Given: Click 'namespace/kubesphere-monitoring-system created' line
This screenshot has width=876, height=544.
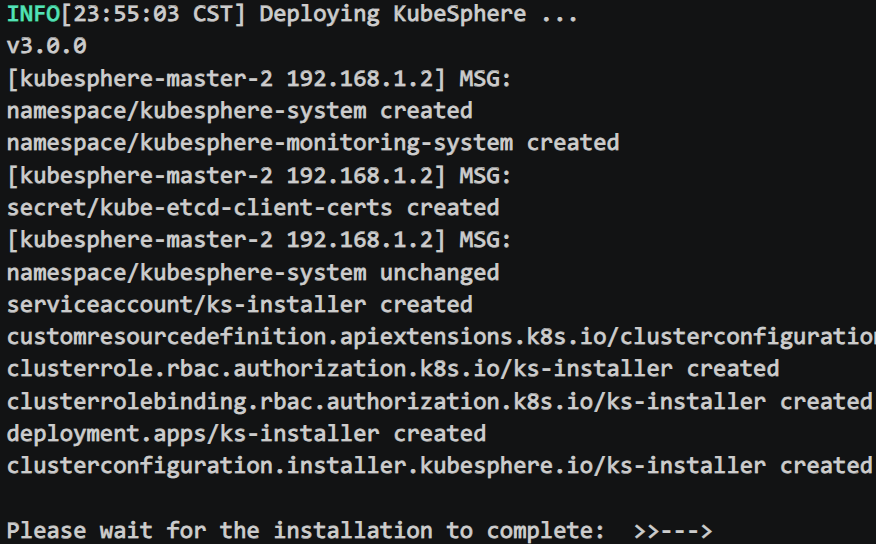Looking at the screenshot, I should pos(313,144).
